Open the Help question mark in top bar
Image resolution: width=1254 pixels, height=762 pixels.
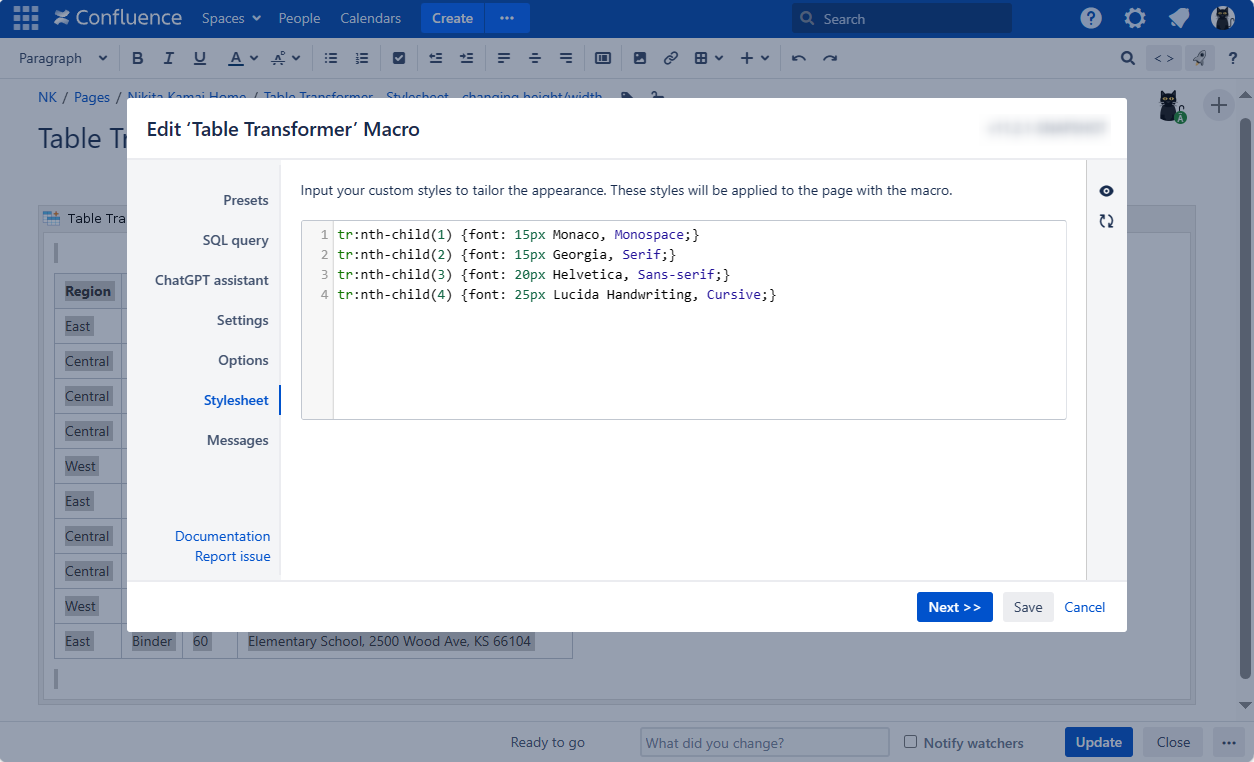coord(1091,18)
